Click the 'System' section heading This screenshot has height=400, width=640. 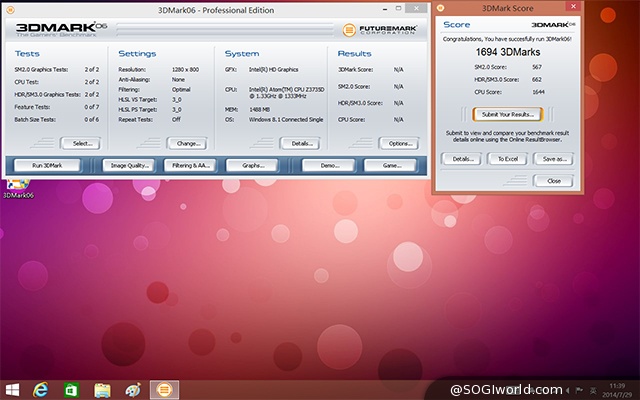point(242,53)
